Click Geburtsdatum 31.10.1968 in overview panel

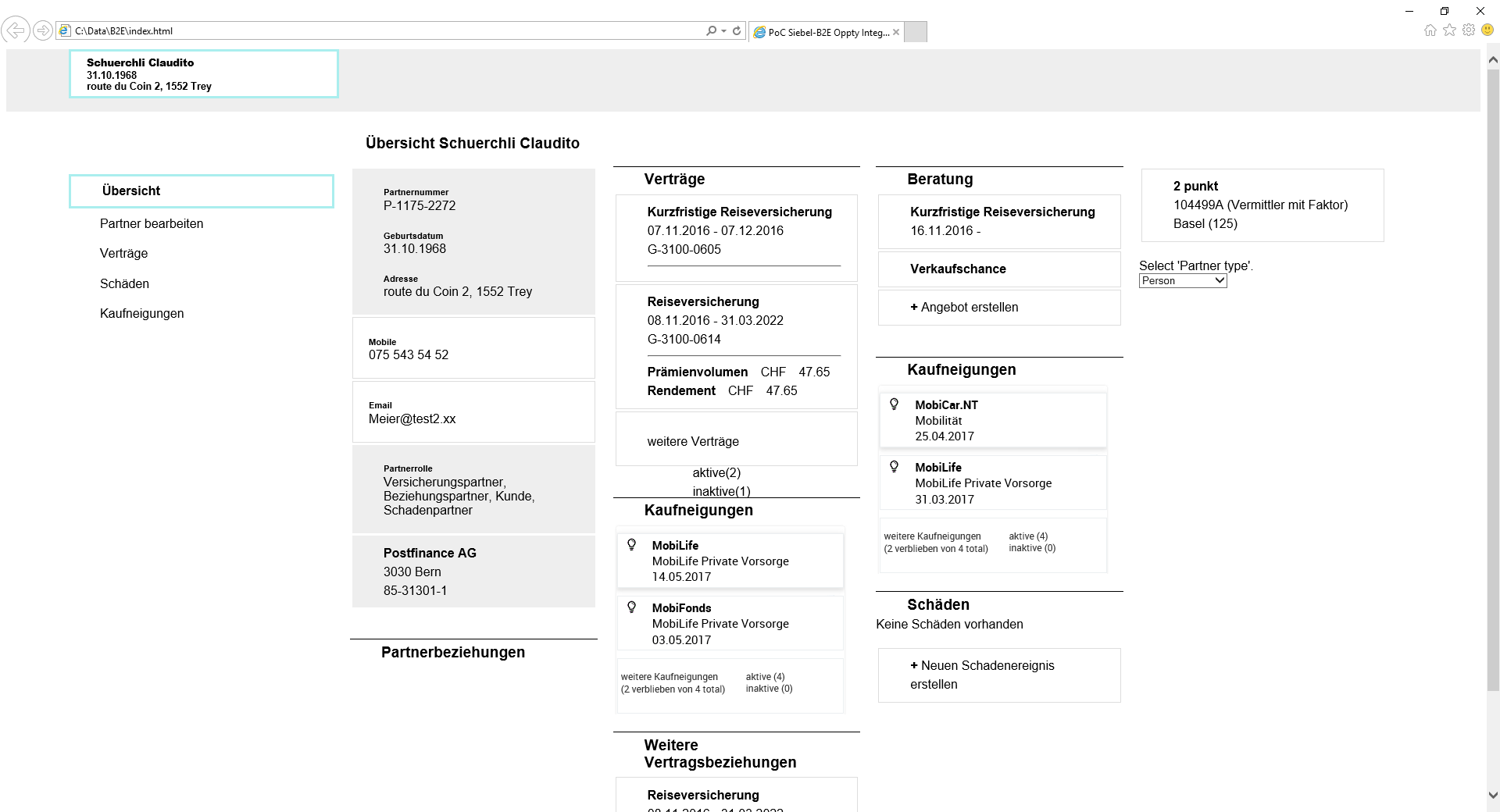(415, 249)
